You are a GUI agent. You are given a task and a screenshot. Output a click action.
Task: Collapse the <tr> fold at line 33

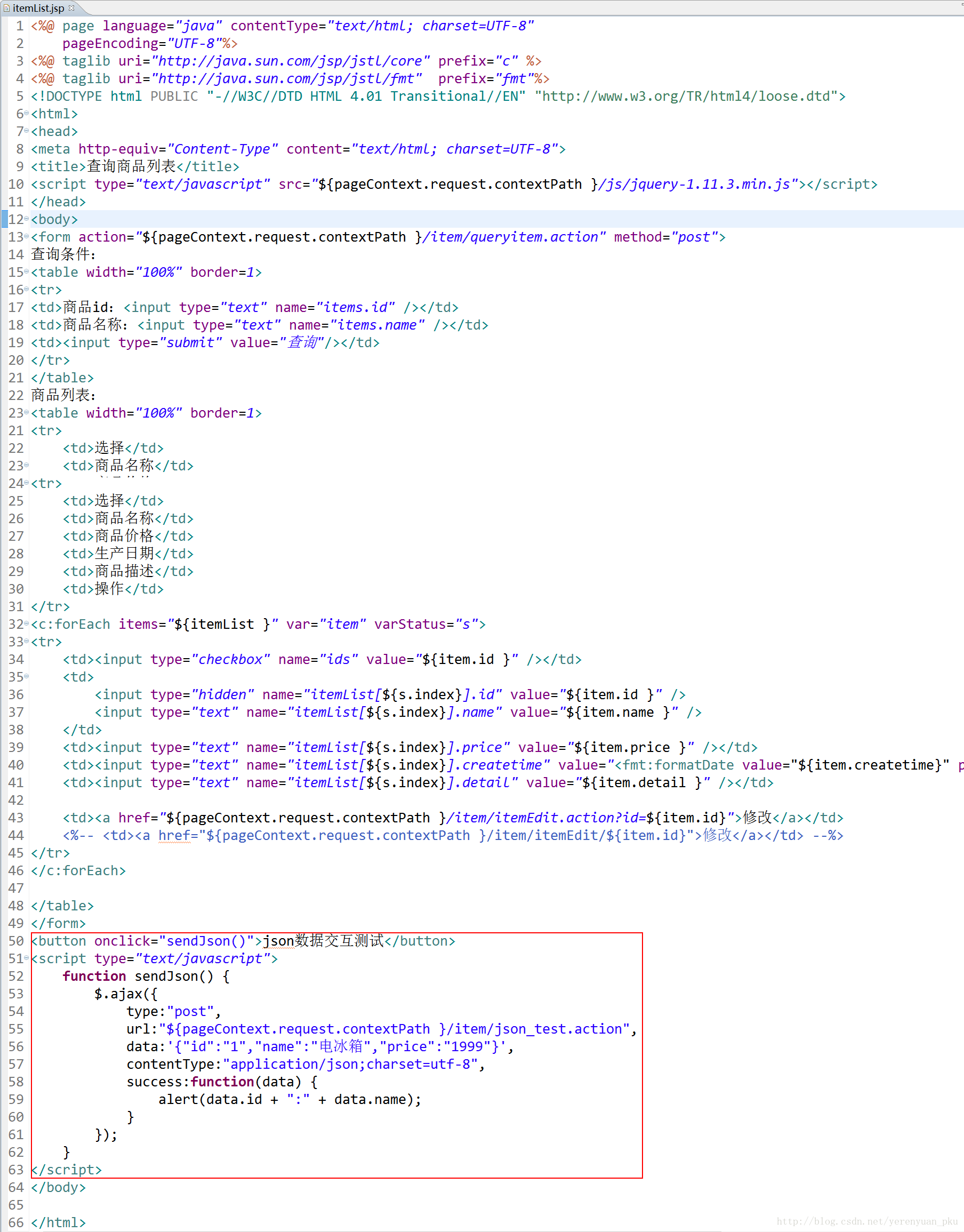(x=27, y=641)
